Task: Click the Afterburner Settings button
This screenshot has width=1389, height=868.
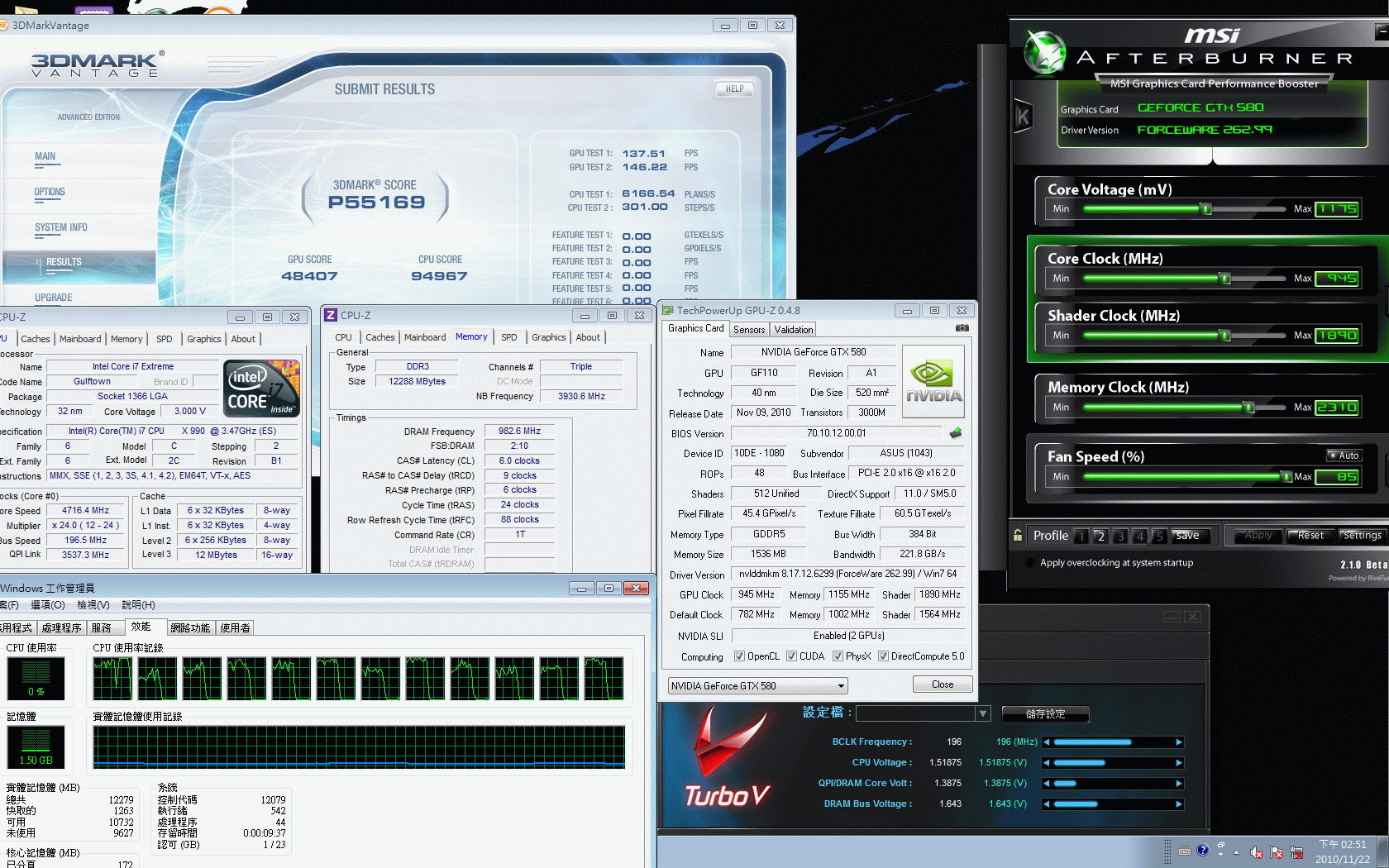Action: (1362, 536)
